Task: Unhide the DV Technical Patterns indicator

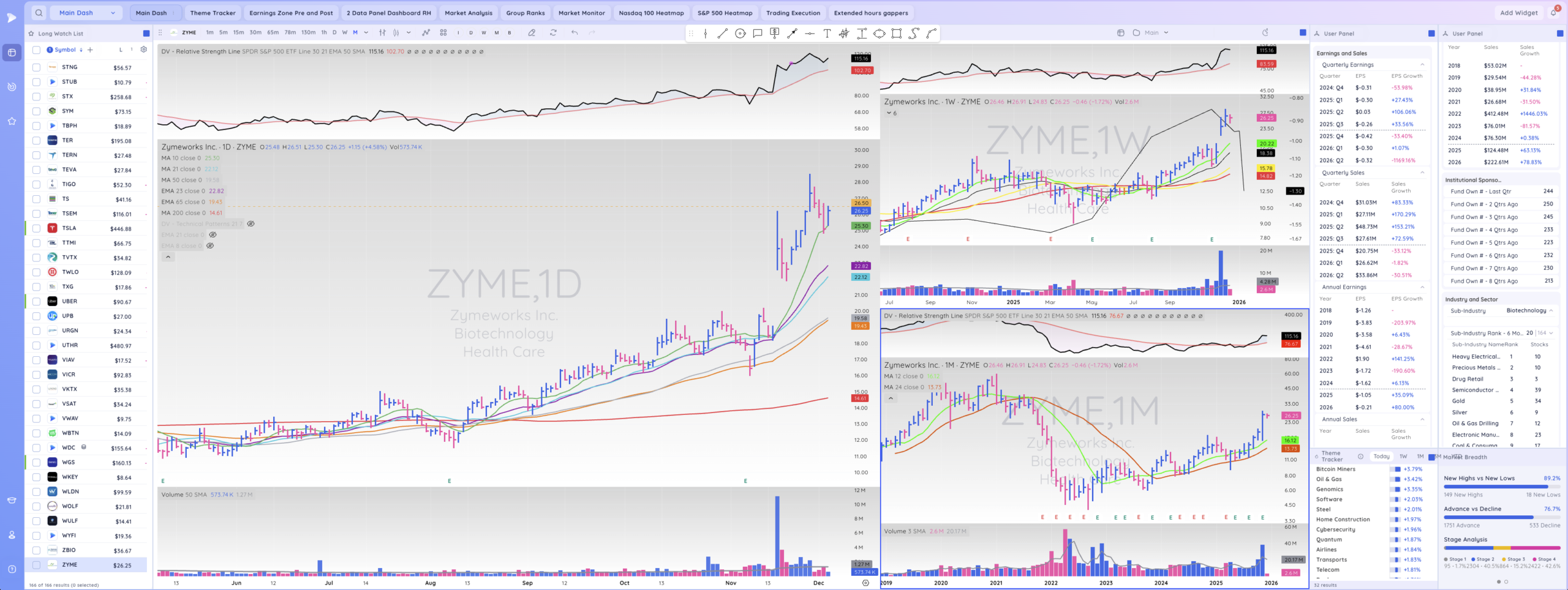Action: coord(251,224)
